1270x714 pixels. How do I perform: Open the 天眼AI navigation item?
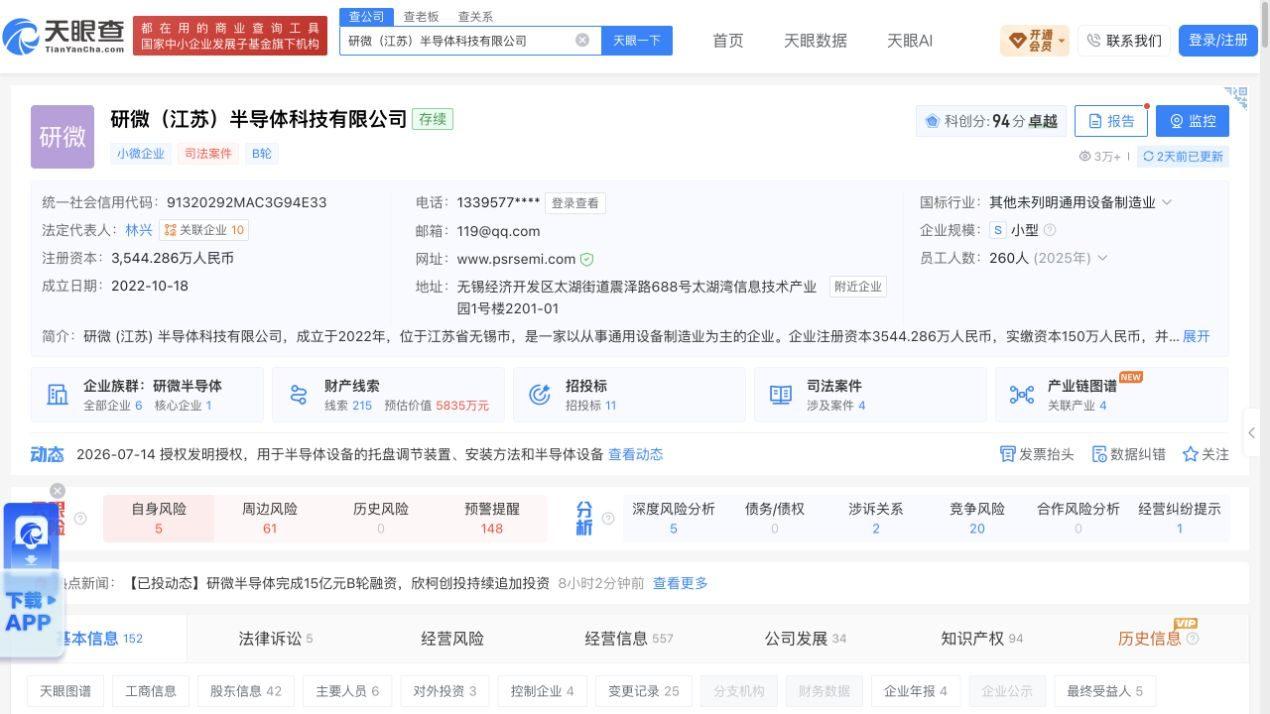910,41
